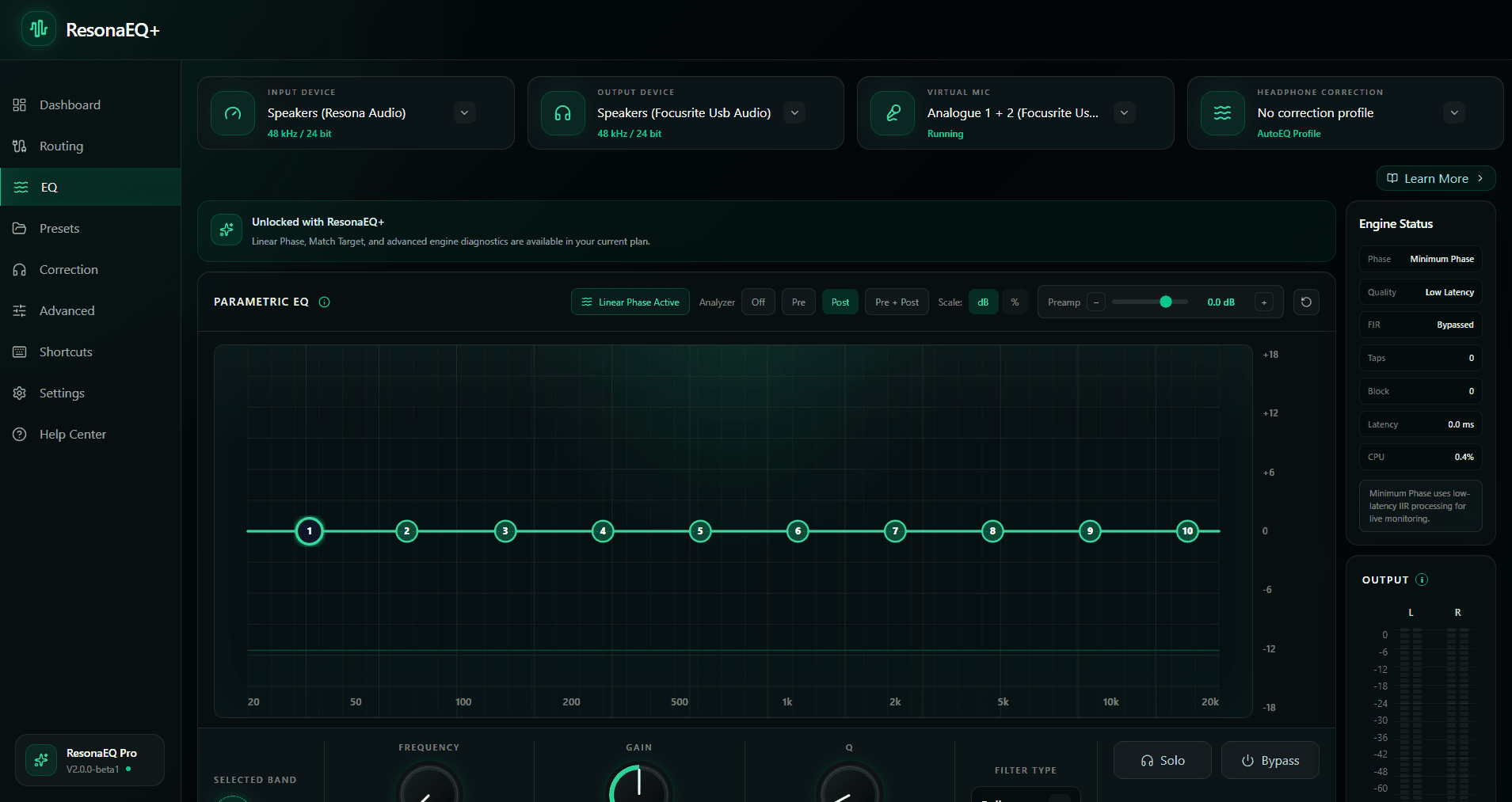
Task: Click the ResonaEQ Pro version badge
Action: 90,760
